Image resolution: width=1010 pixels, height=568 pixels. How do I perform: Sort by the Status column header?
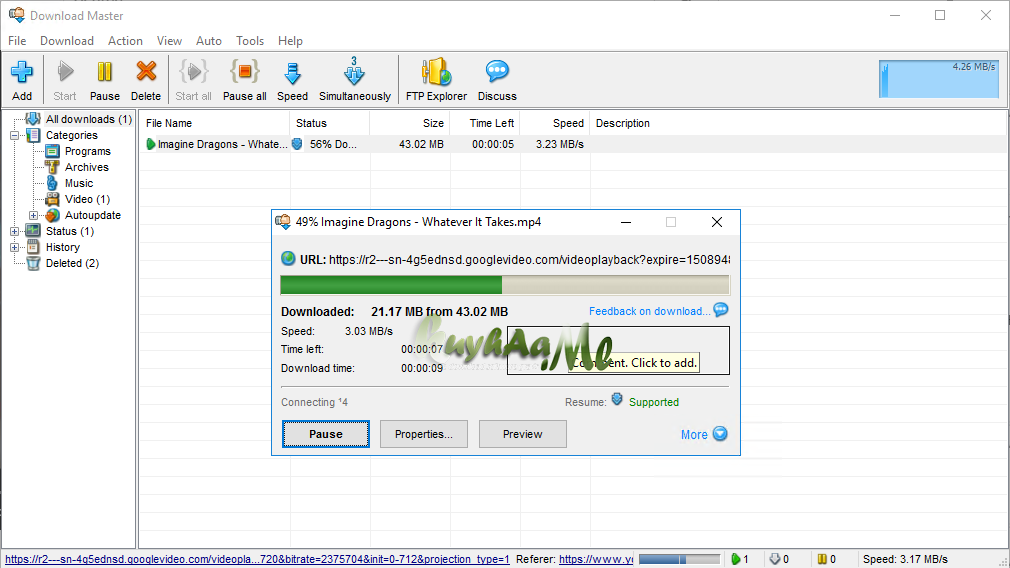coord(330,124)
